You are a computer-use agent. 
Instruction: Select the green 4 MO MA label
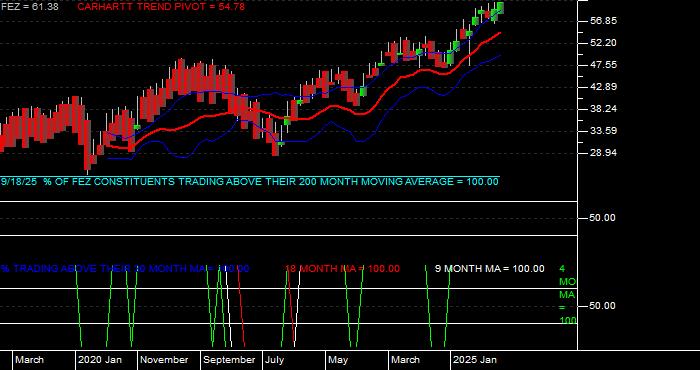point(567,295)
